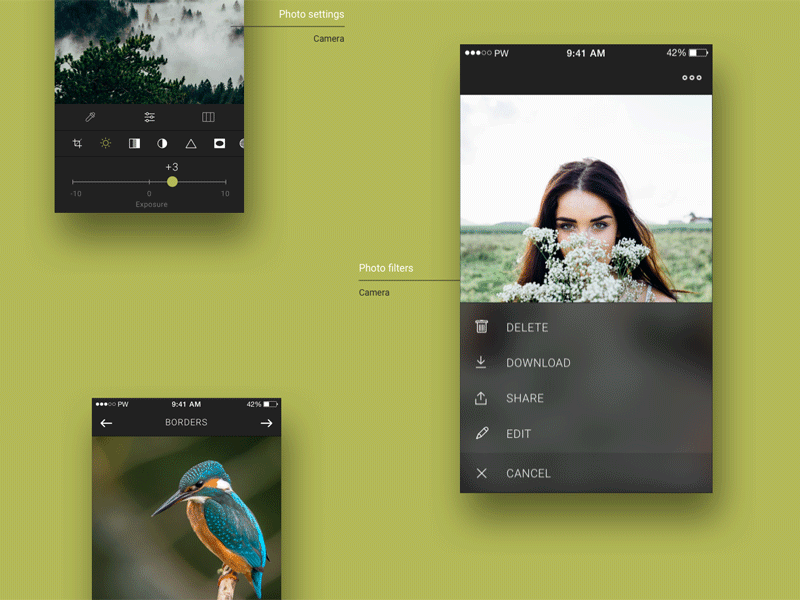
Task: Click the 9:41 AM time on the BORDERS phone
Action: pyautogui.click(x=186, y=404)
